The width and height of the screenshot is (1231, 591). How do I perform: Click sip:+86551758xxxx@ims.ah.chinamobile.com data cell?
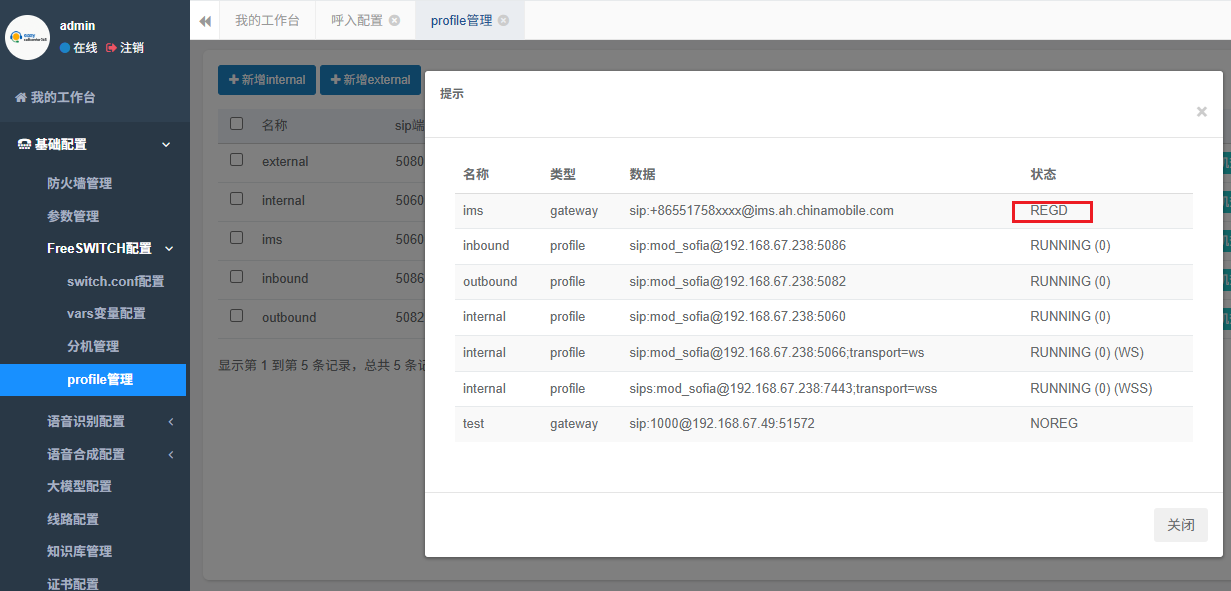761,211
